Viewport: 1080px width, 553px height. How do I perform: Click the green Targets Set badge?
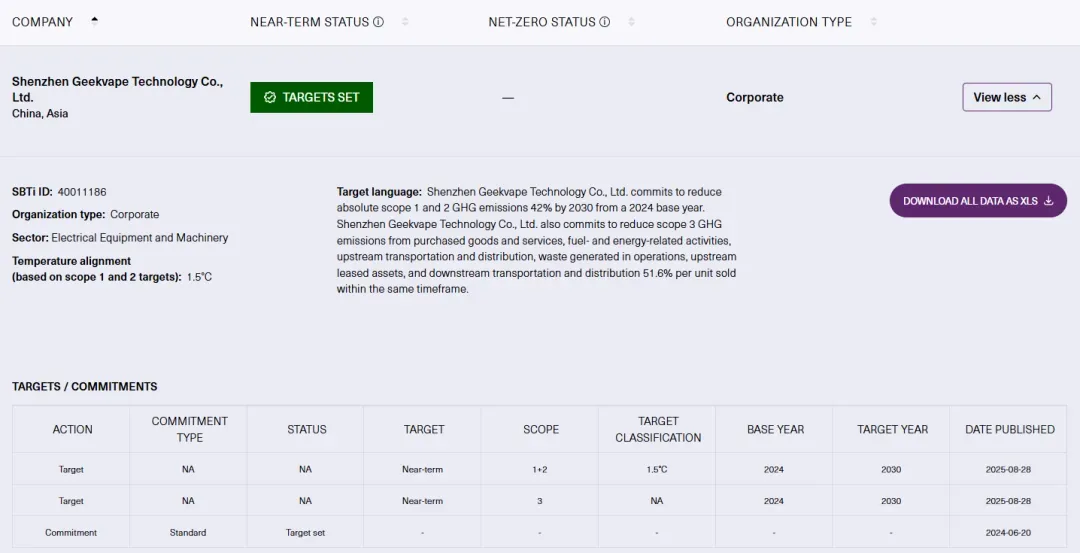pos(311,97)
